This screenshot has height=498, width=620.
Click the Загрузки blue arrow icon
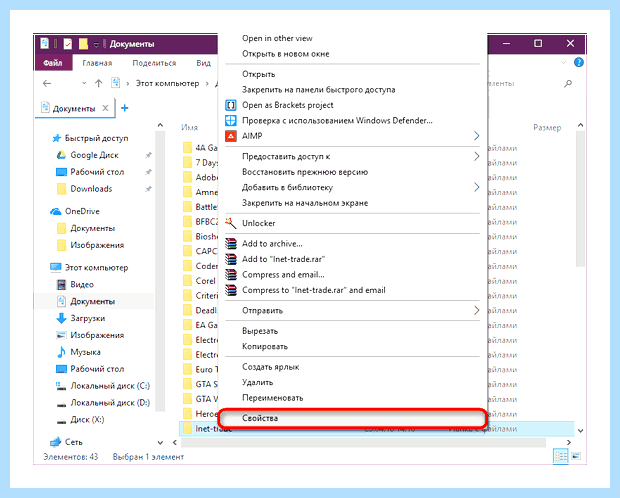[61, 318]
